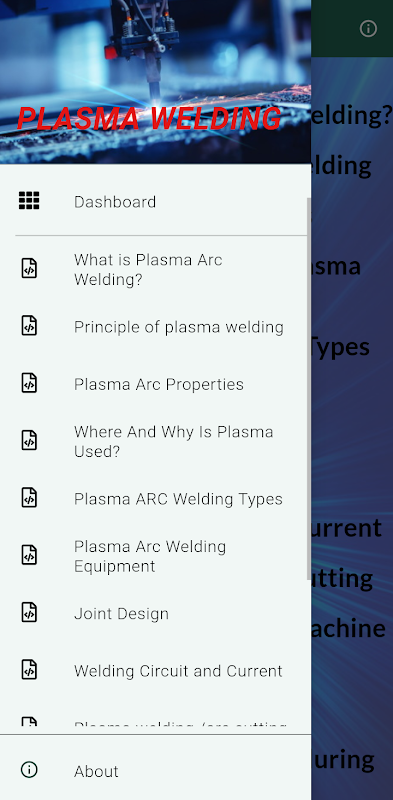Screen dimensions: 393x800
Task: Choose Joint Design from drawer
Action: pos(155,613)
